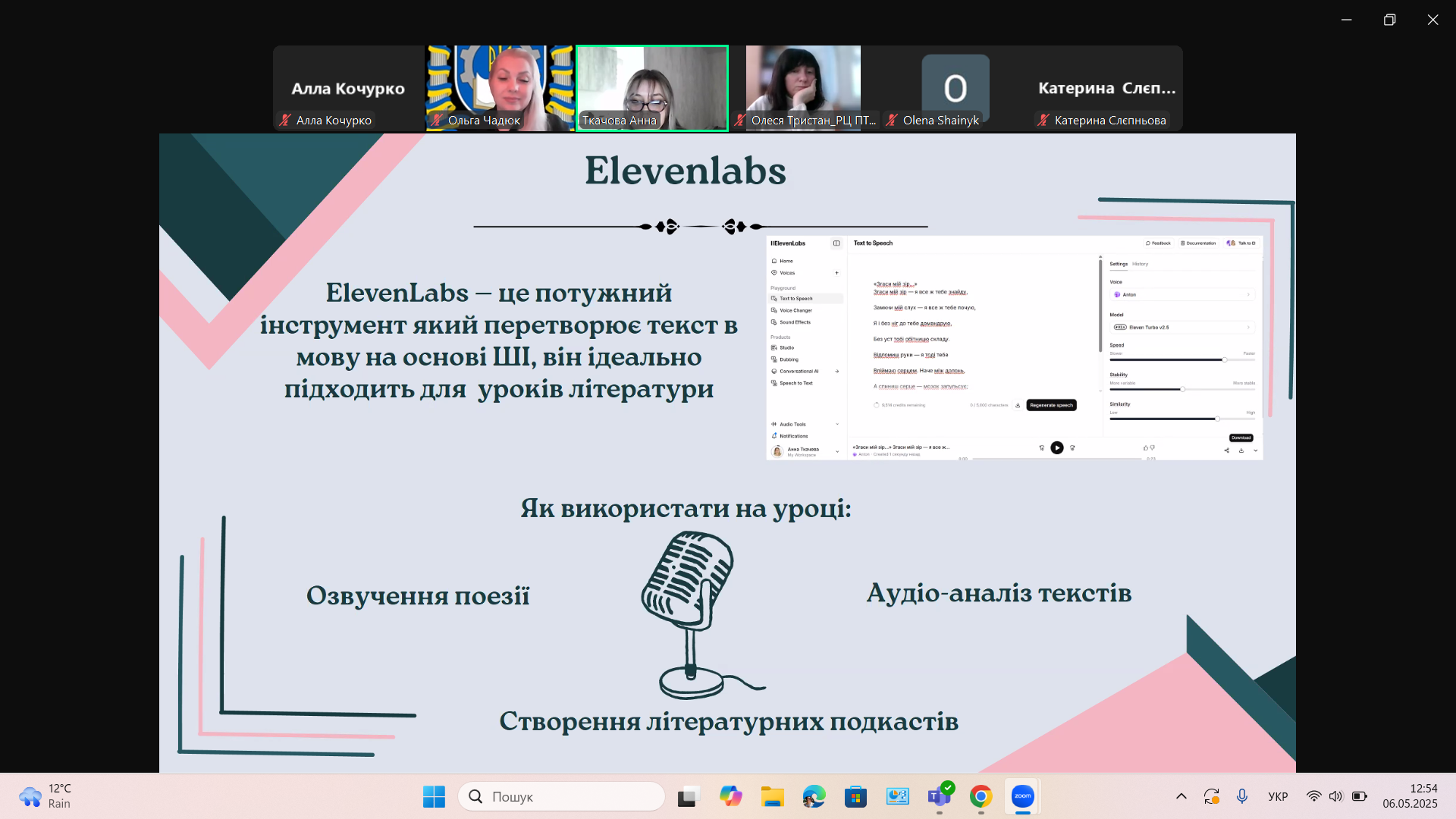Open the weather widget showing 12°C Rain
This screenshot has height=819, width=1456.
[45, 796]
